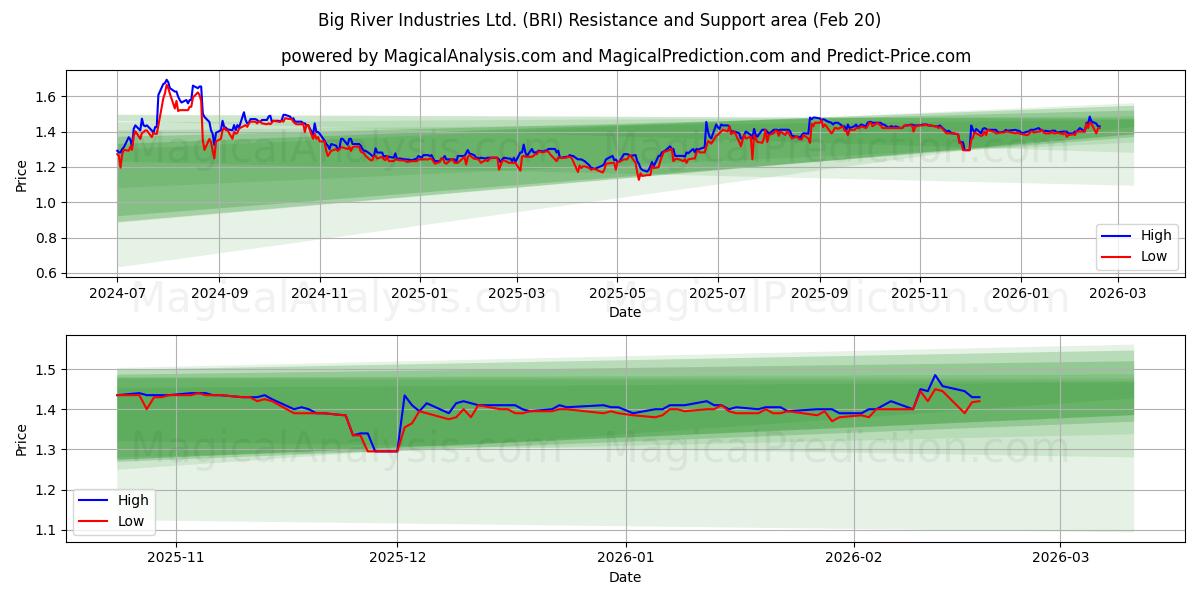The image size is (1200, 600).
Task: Click the 'Date' axis label under top chart
Action: (x=625, y=313)
